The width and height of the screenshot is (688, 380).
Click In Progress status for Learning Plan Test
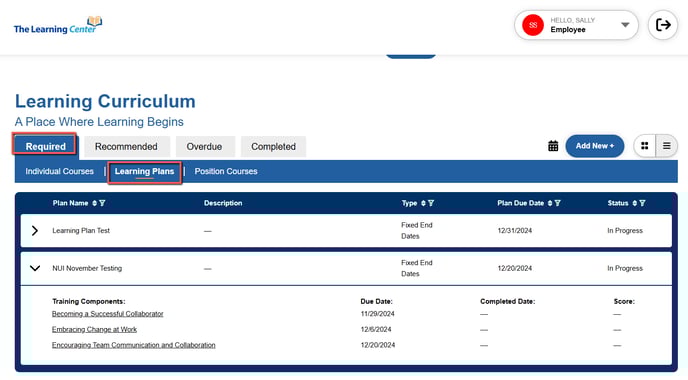click(x=625, y=230)
